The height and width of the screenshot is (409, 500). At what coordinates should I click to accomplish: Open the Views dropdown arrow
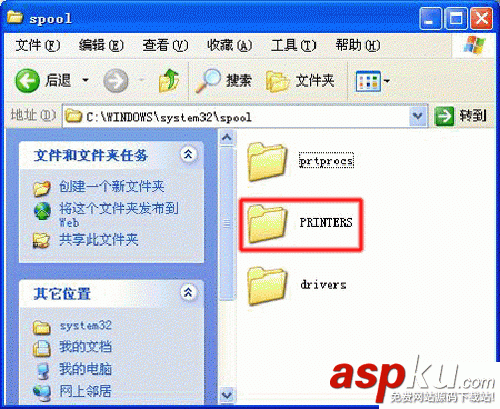(x=387, y=81)
